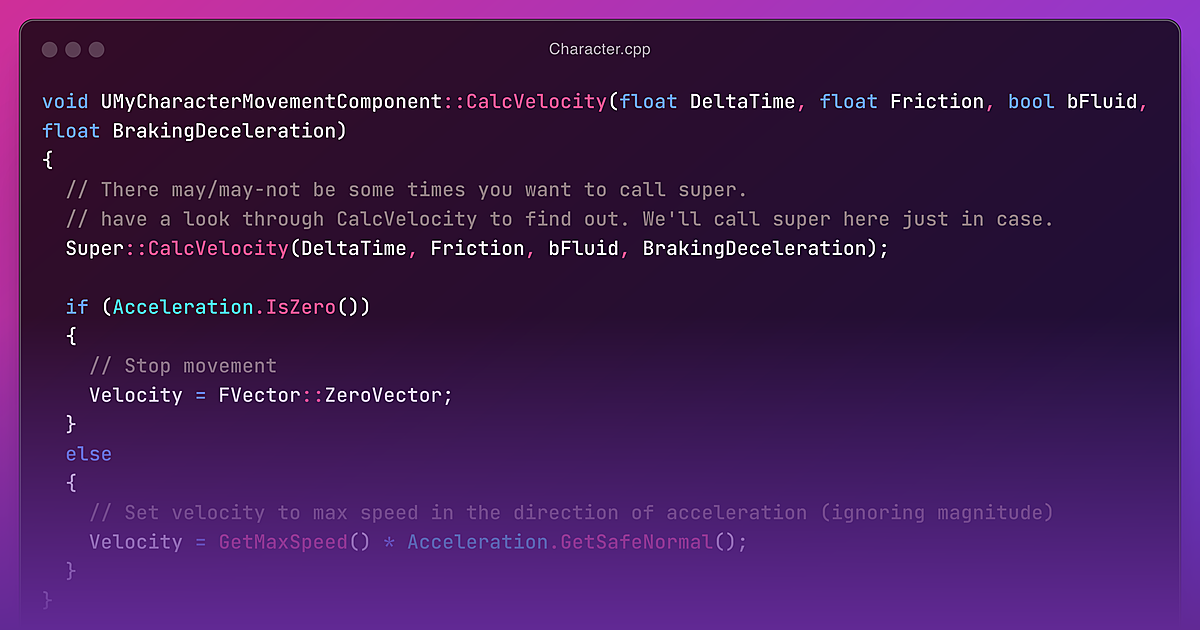Click the Super keyword in the Super::CalcVelocity call

[94, 248]
